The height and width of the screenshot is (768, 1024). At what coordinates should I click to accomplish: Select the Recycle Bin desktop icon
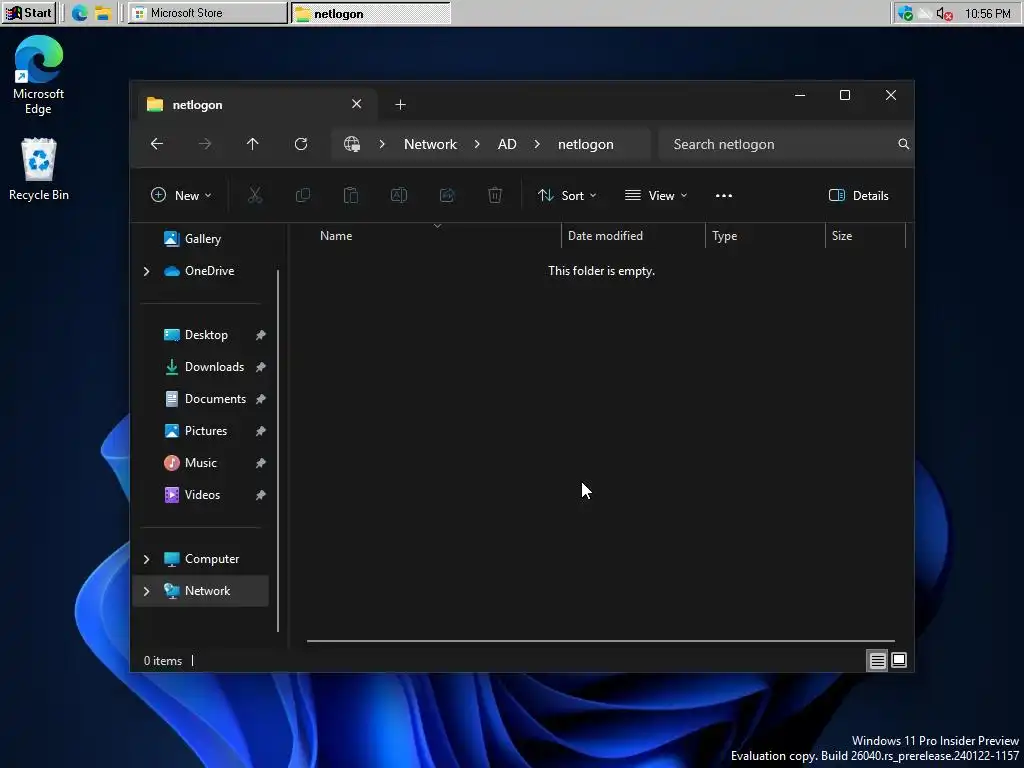(x=39, y=169)
